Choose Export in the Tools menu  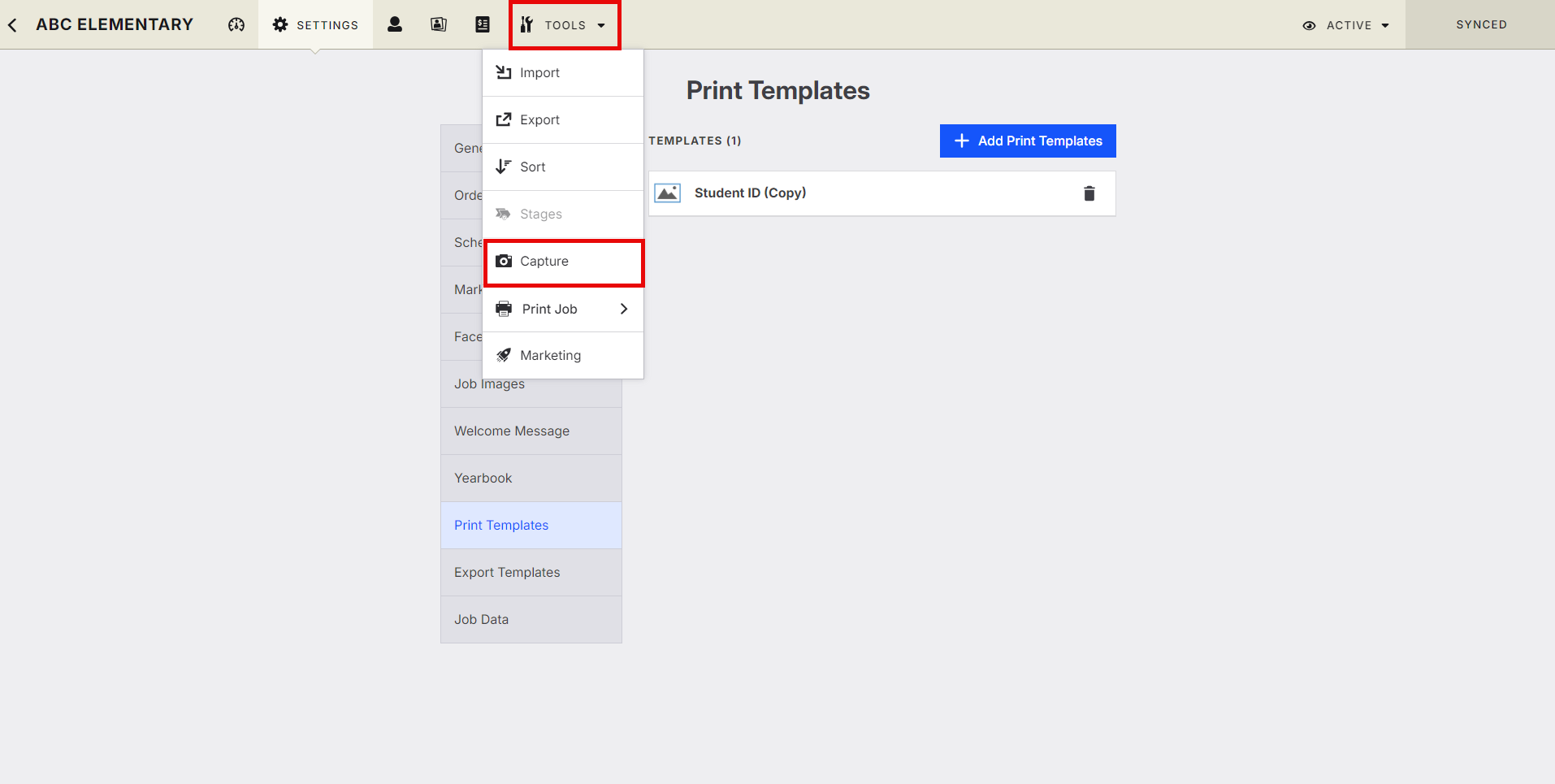point(539,120)
